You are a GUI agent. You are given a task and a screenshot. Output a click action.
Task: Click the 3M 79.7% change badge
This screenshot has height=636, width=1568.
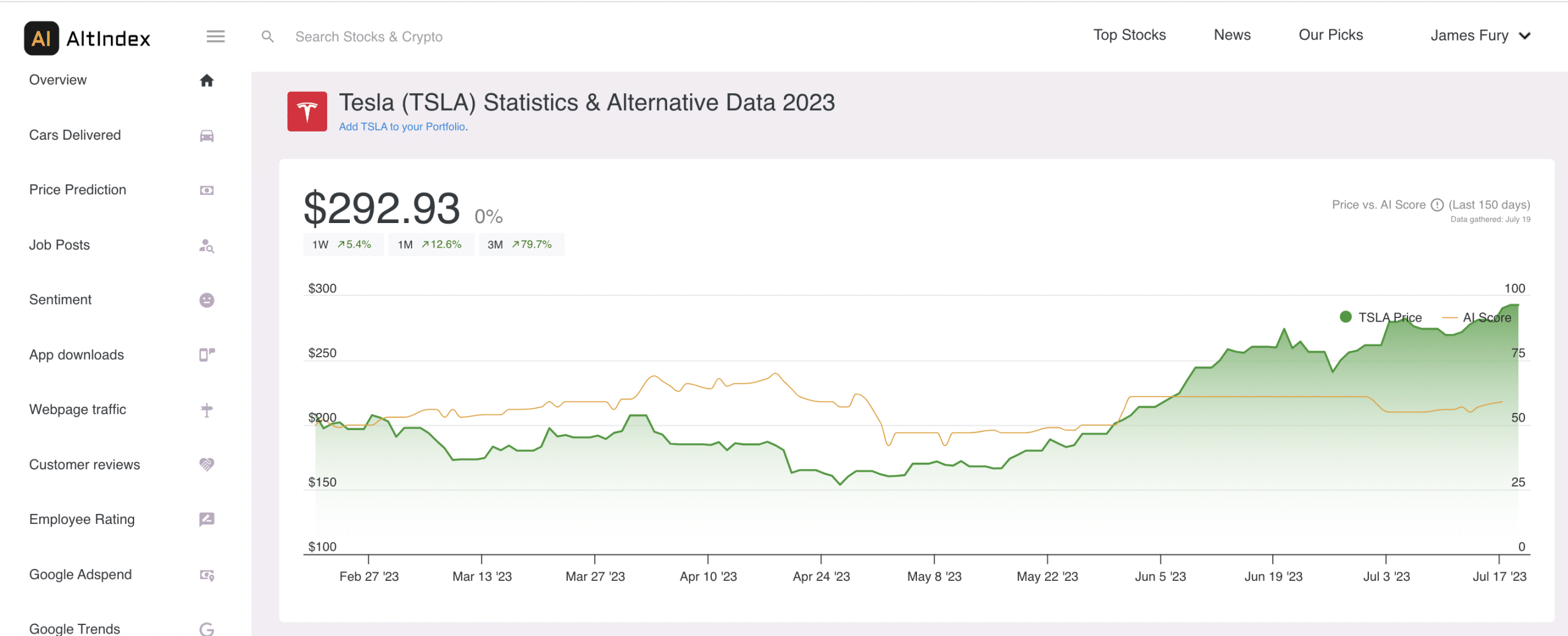[521, 244]
